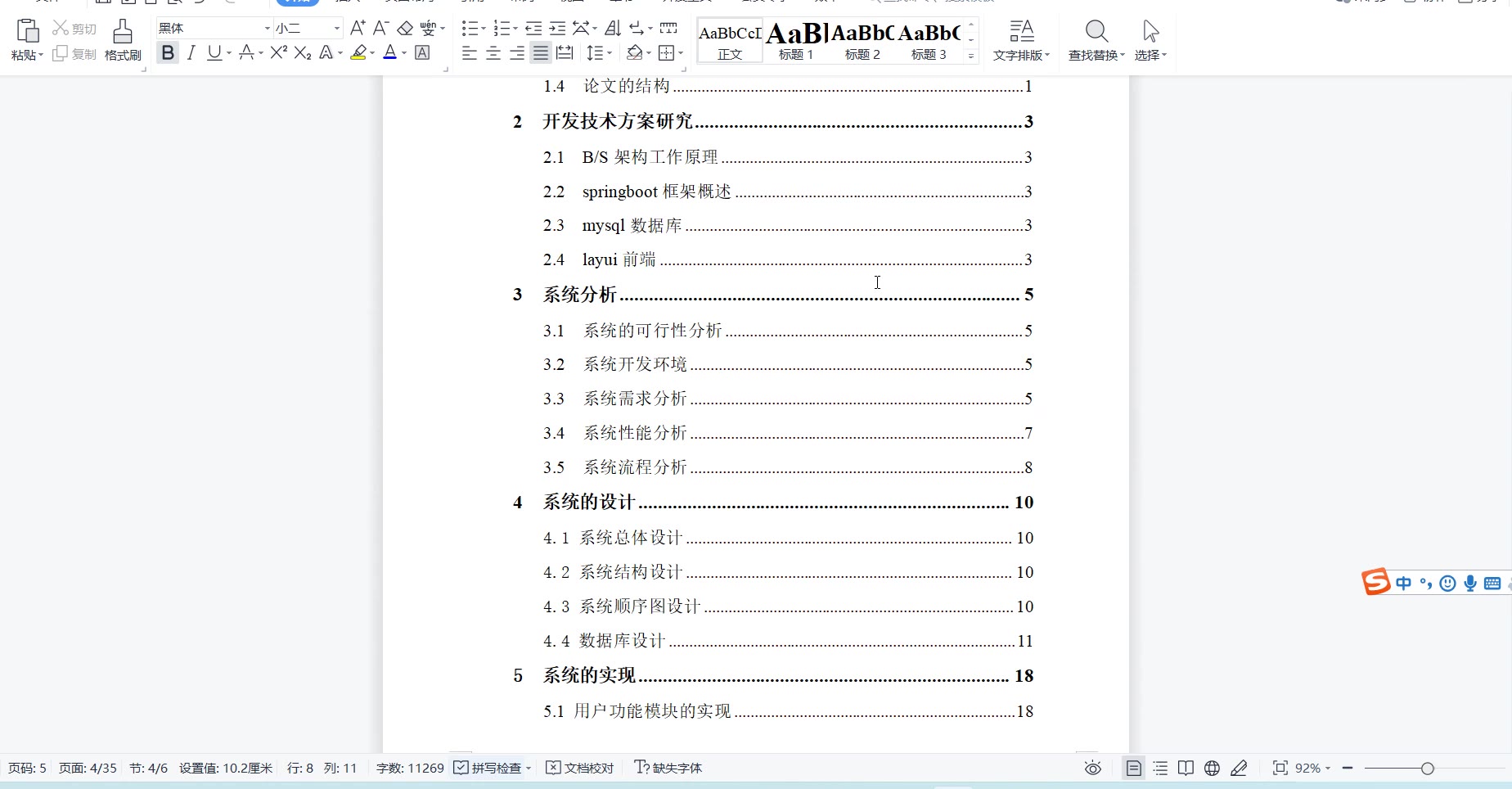The height and width of the screenshot is (789, 1512).
Task: Align text left
Action: click(469, 53)
